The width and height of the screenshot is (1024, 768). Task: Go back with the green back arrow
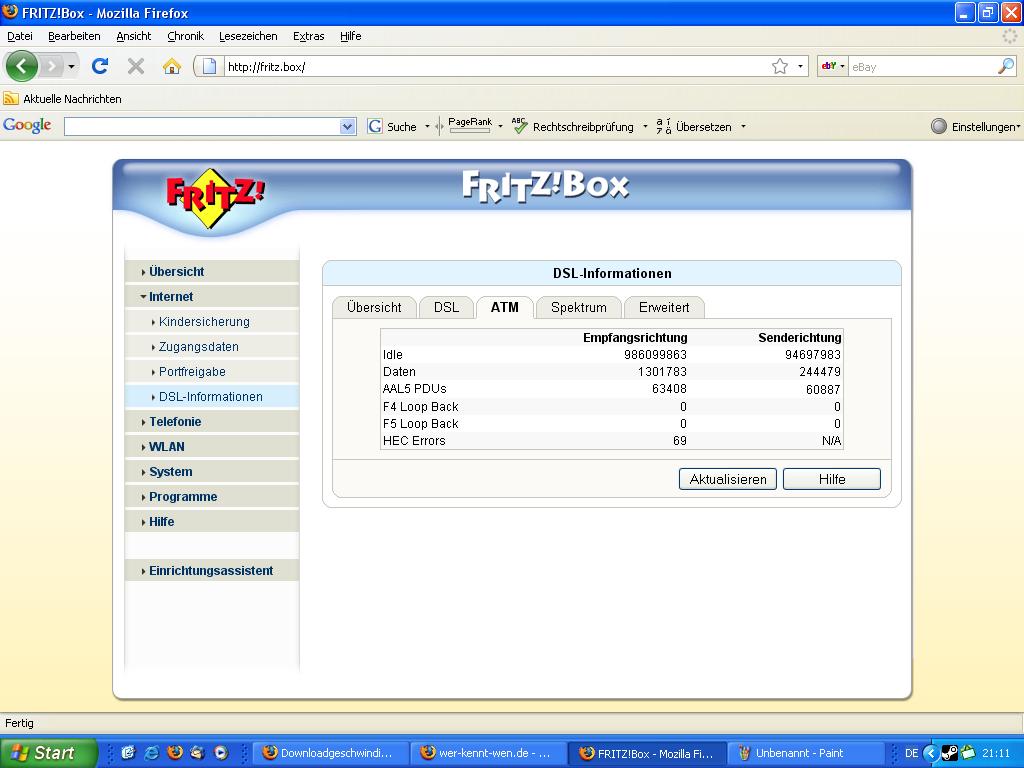[22, 66]
